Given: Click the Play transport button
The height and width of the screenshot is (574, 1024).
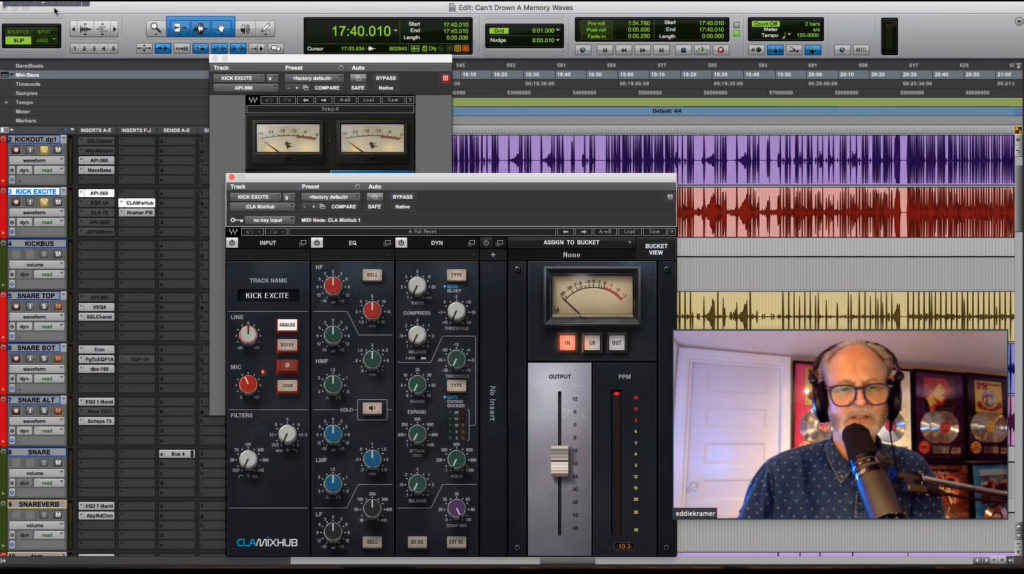Looking at the screenshot, I should [702, 50].
